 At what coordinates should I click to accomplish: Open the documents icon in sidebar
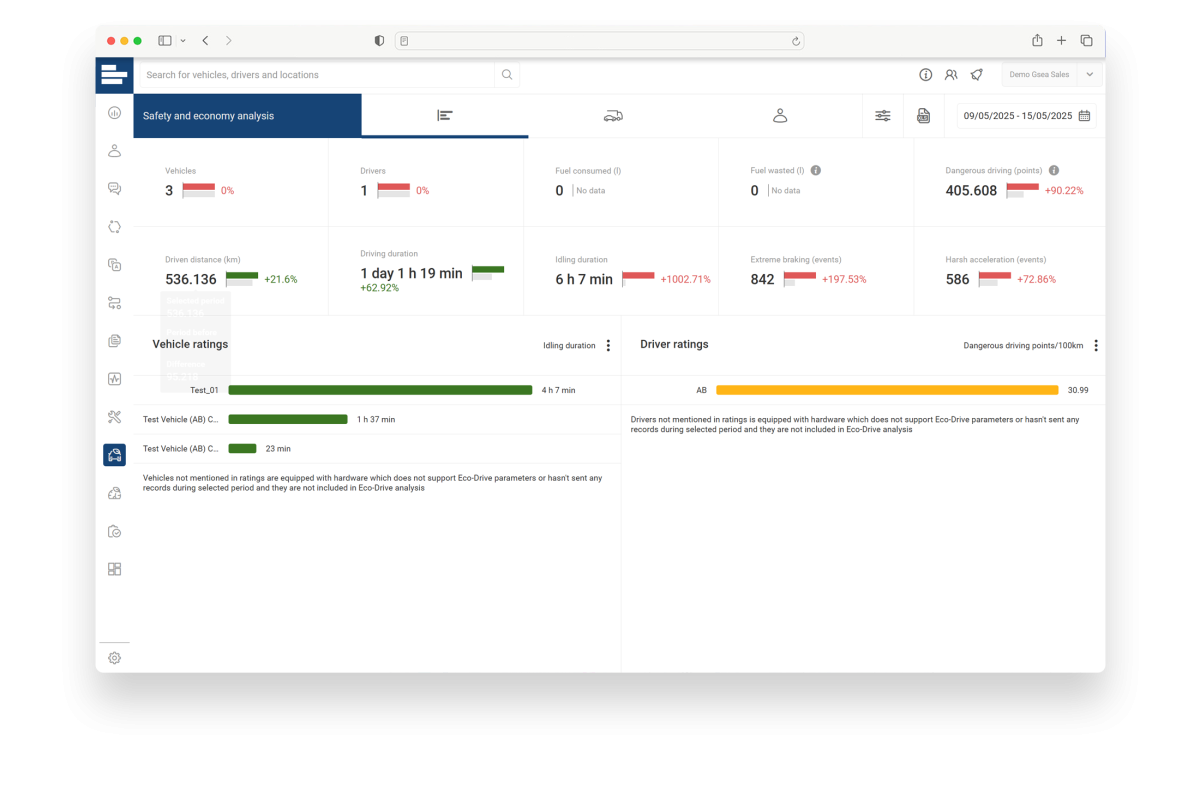click(x=114, y=341)
